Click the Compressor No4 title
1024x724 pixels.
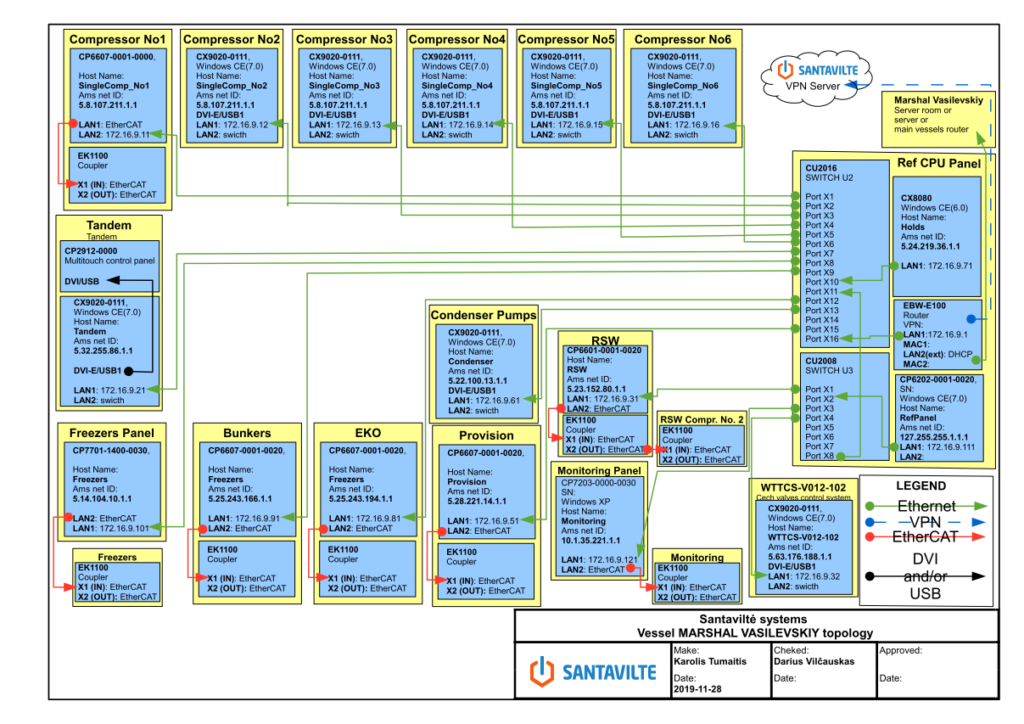457,39
